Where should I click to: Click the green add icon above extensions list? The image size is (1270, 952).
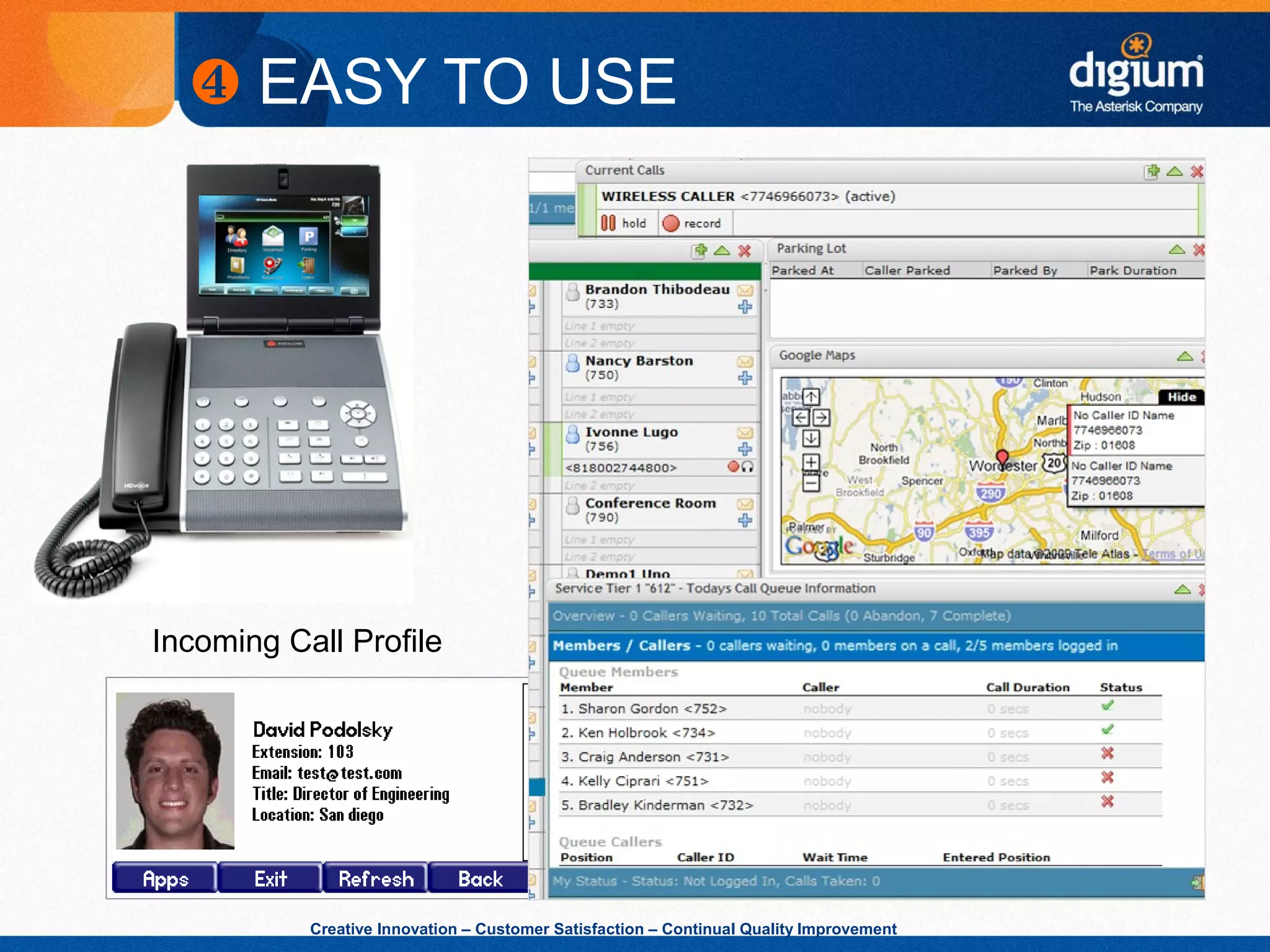[700, 250]
